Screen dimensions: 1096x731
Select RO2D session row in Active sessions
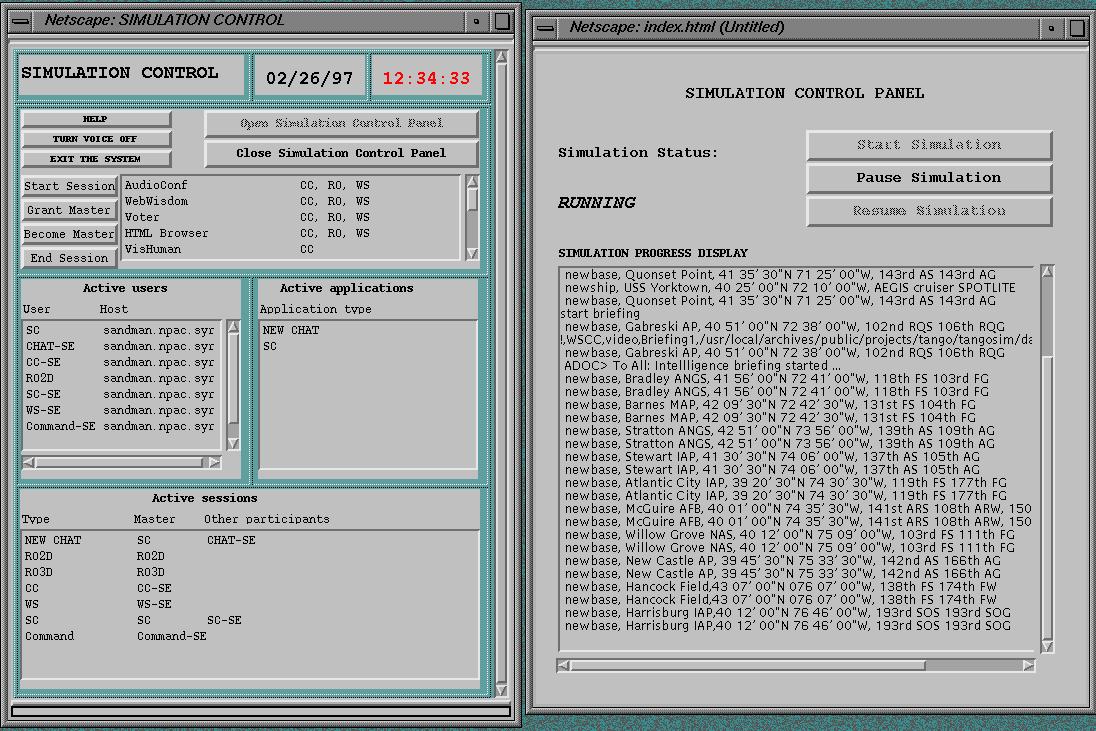(250, 556)
